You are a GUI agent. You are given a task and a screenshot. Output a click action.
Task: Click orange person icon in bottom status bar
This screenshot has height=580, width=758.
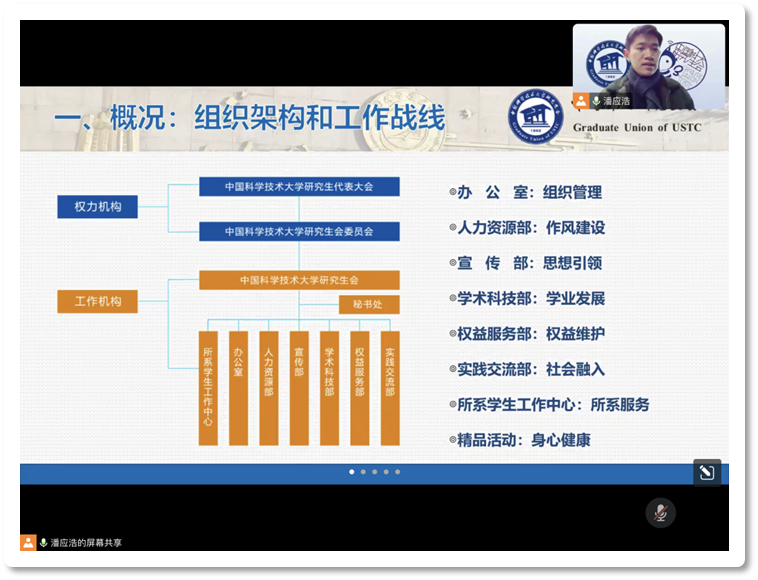coord(28,542)
